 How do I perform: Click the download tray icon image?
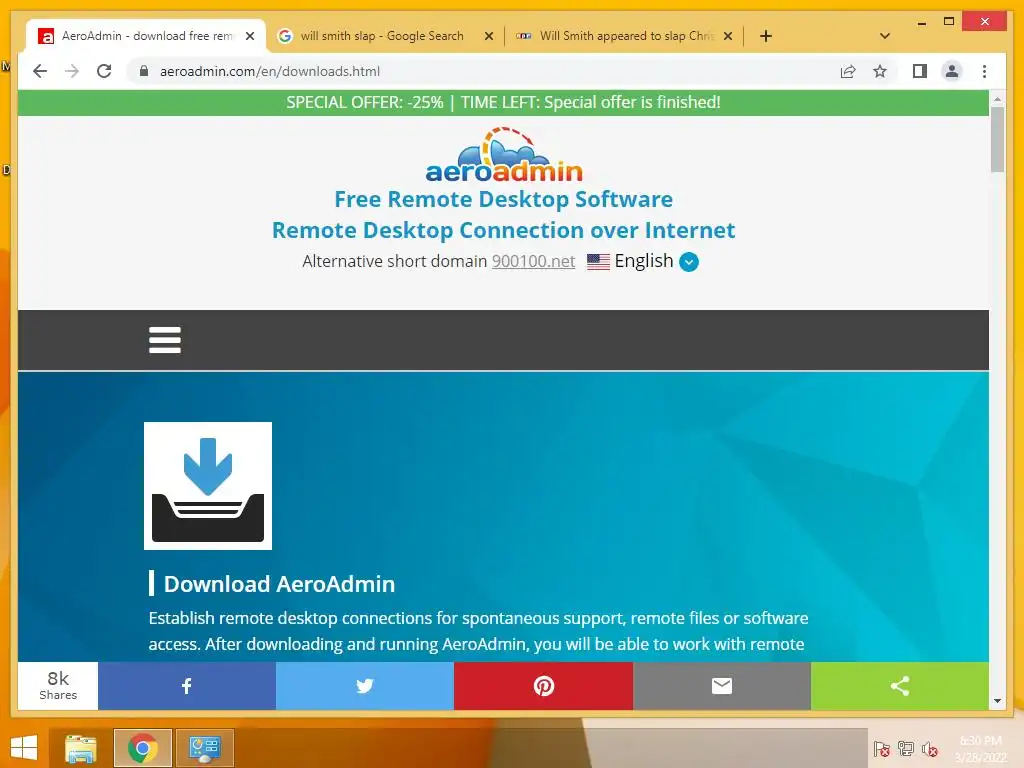coord(208,486)
